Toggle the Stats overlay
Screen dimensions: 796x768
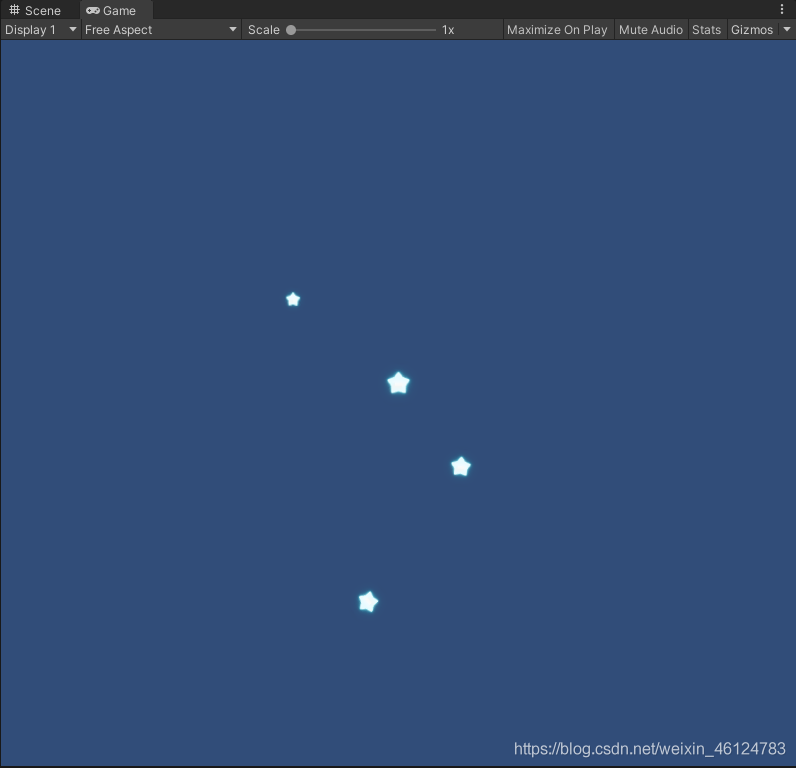click(x=706, y=30)
